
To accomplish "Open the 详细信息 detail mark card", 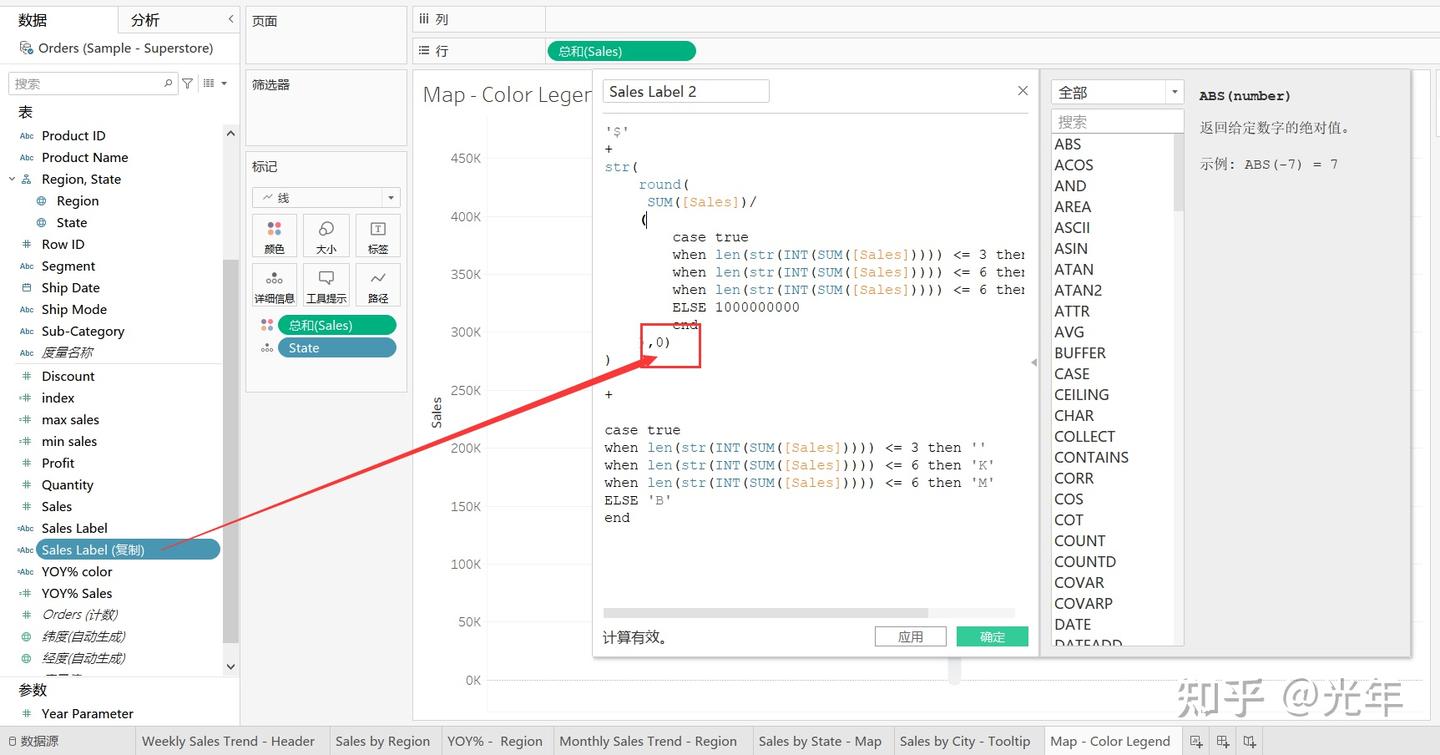I will coord(274,286).
